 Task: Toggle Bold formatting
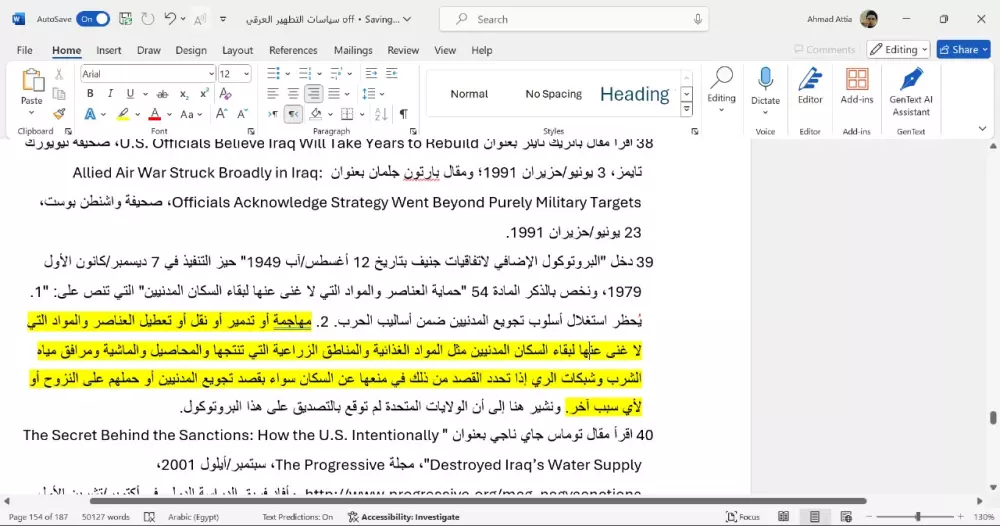pos(90,94)
